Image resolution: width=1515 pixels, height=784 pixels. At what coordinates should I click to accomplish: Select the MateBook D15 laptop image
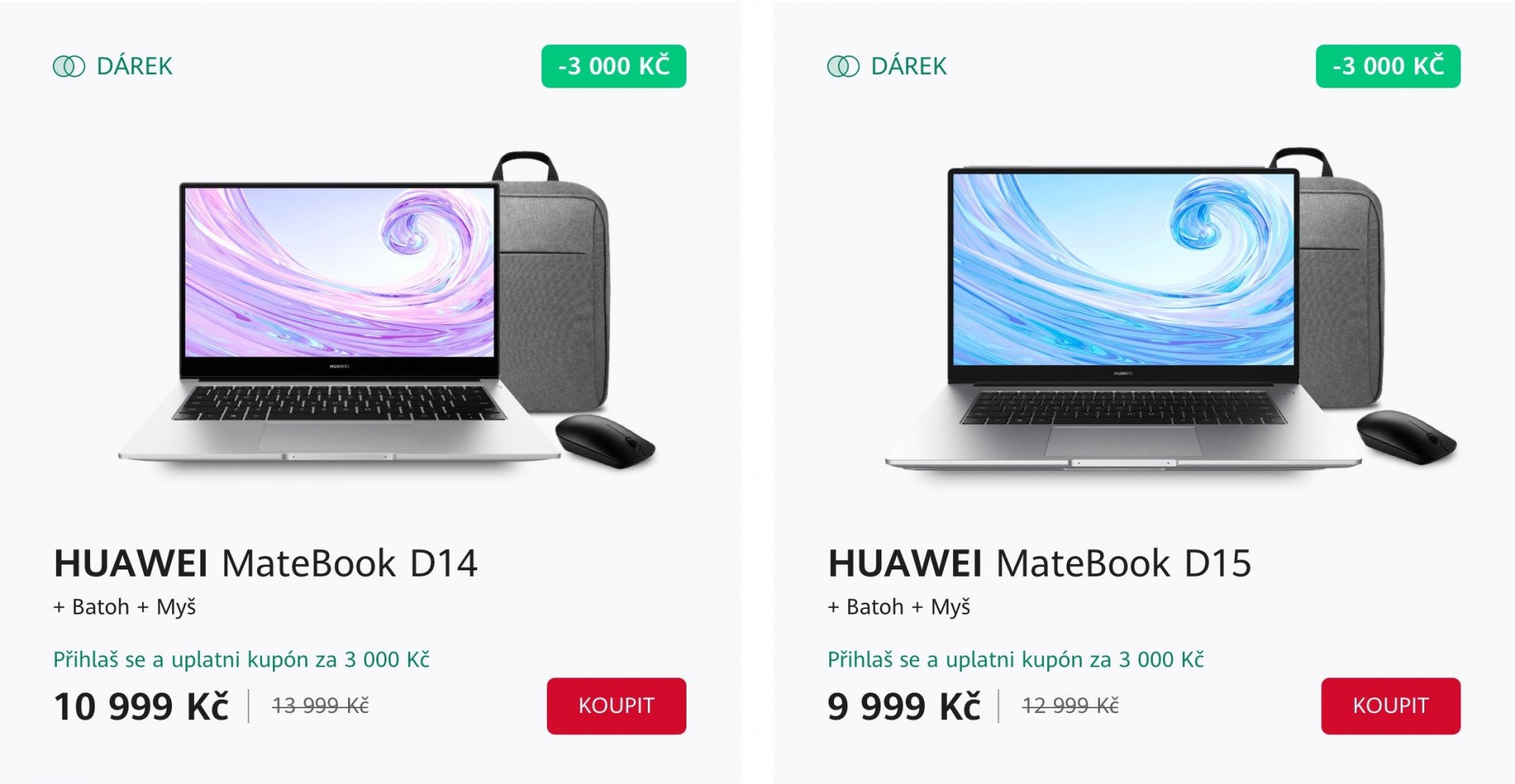point(1124,319)
